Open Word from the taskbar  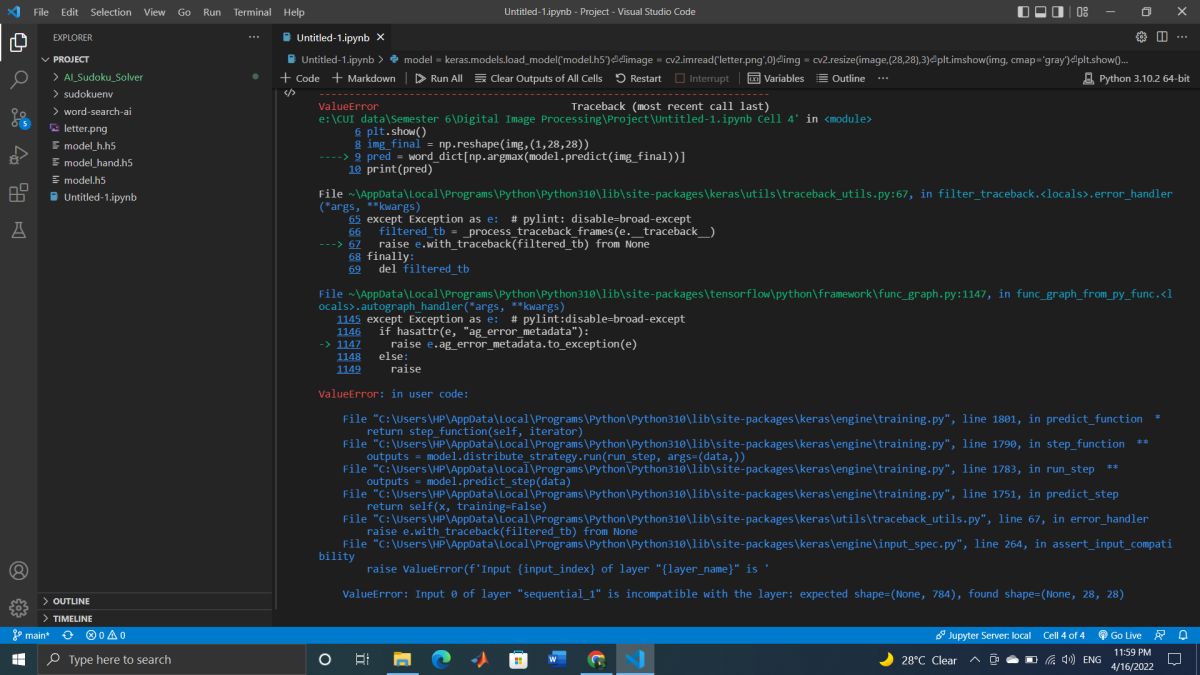point(557,660)
